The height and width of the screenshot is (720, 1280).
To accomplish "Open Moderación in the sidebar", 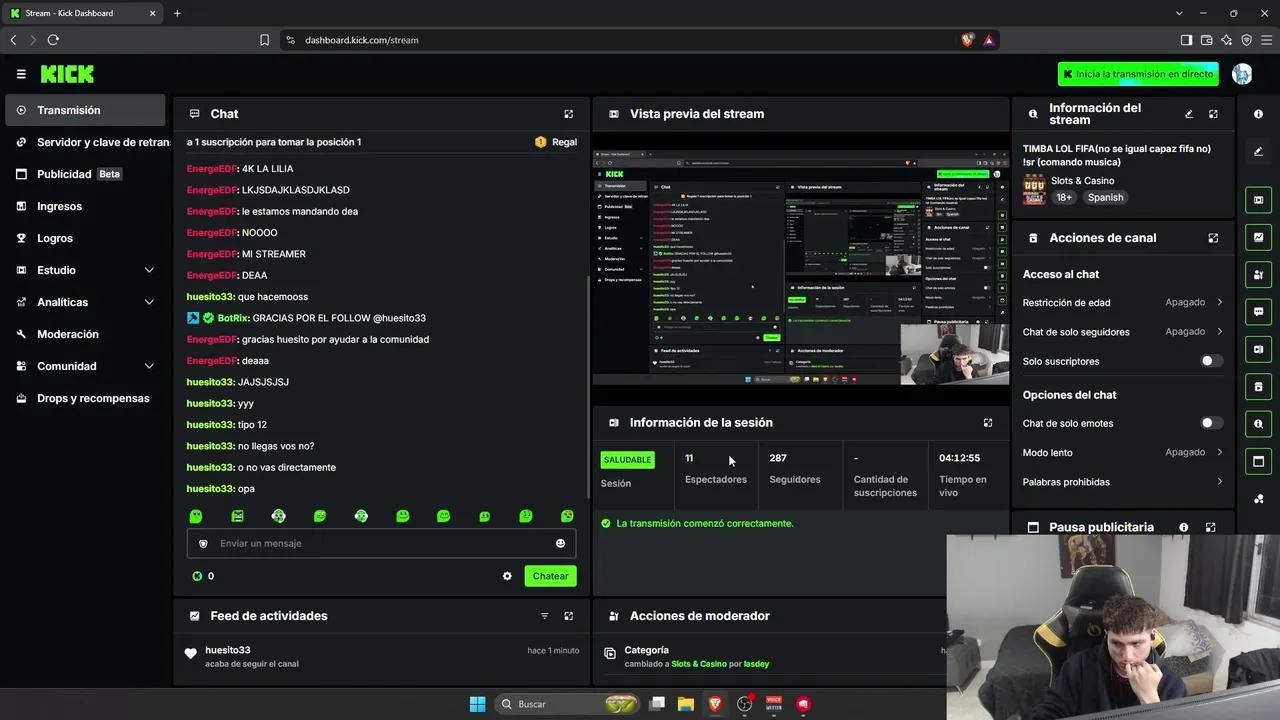I will click(x=85, y=334).
